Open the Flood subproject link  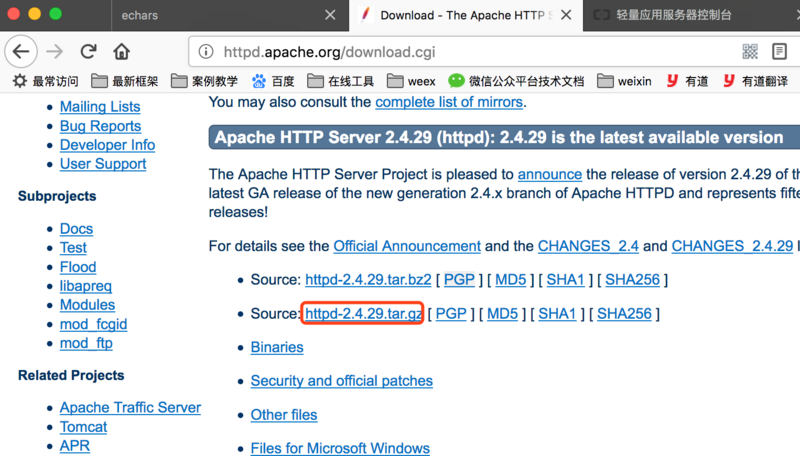tap(78, 267)
